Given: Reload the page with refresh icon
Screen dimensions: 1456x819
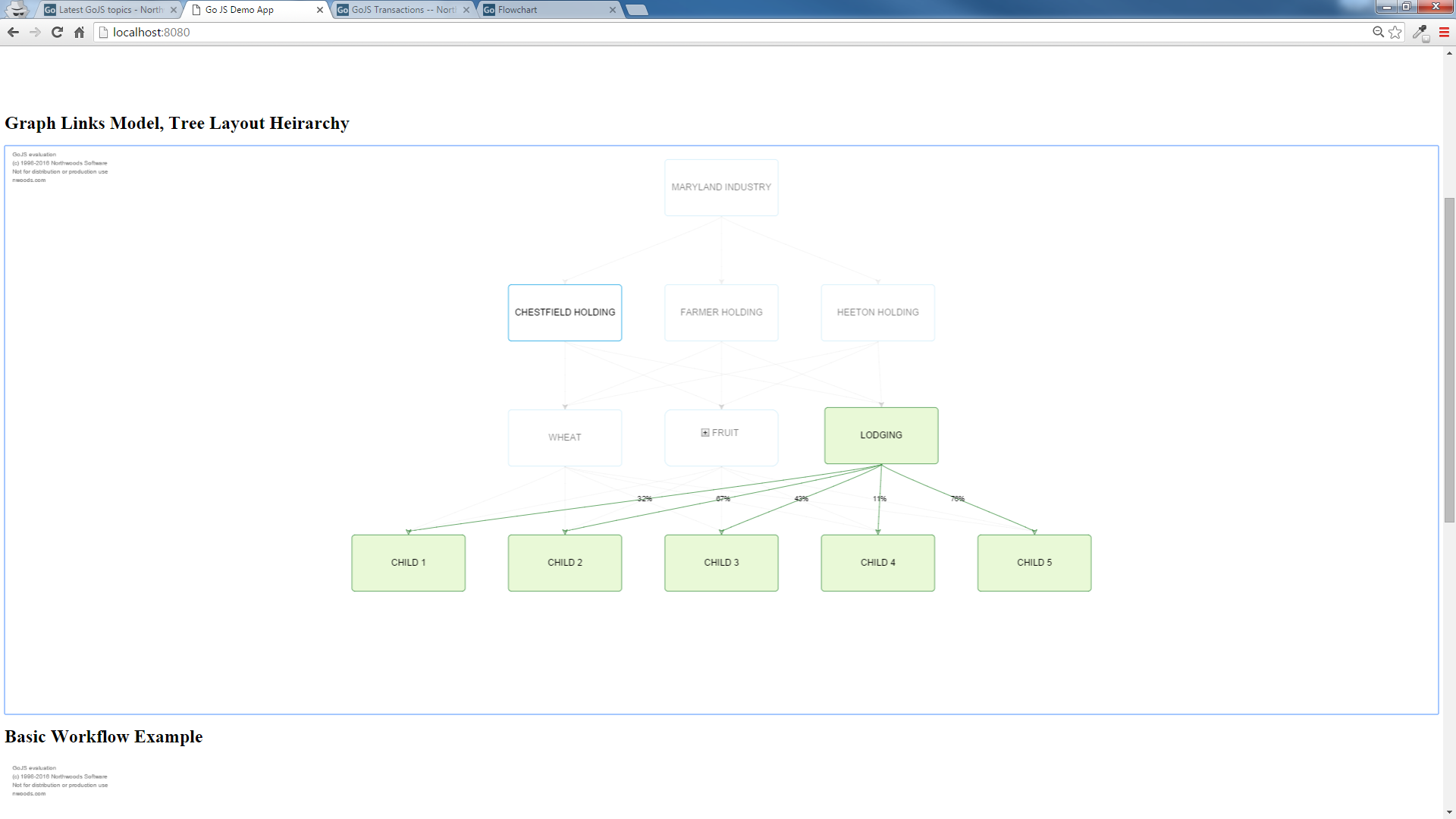Looking at the screenshot, I should tap(57, 32).
